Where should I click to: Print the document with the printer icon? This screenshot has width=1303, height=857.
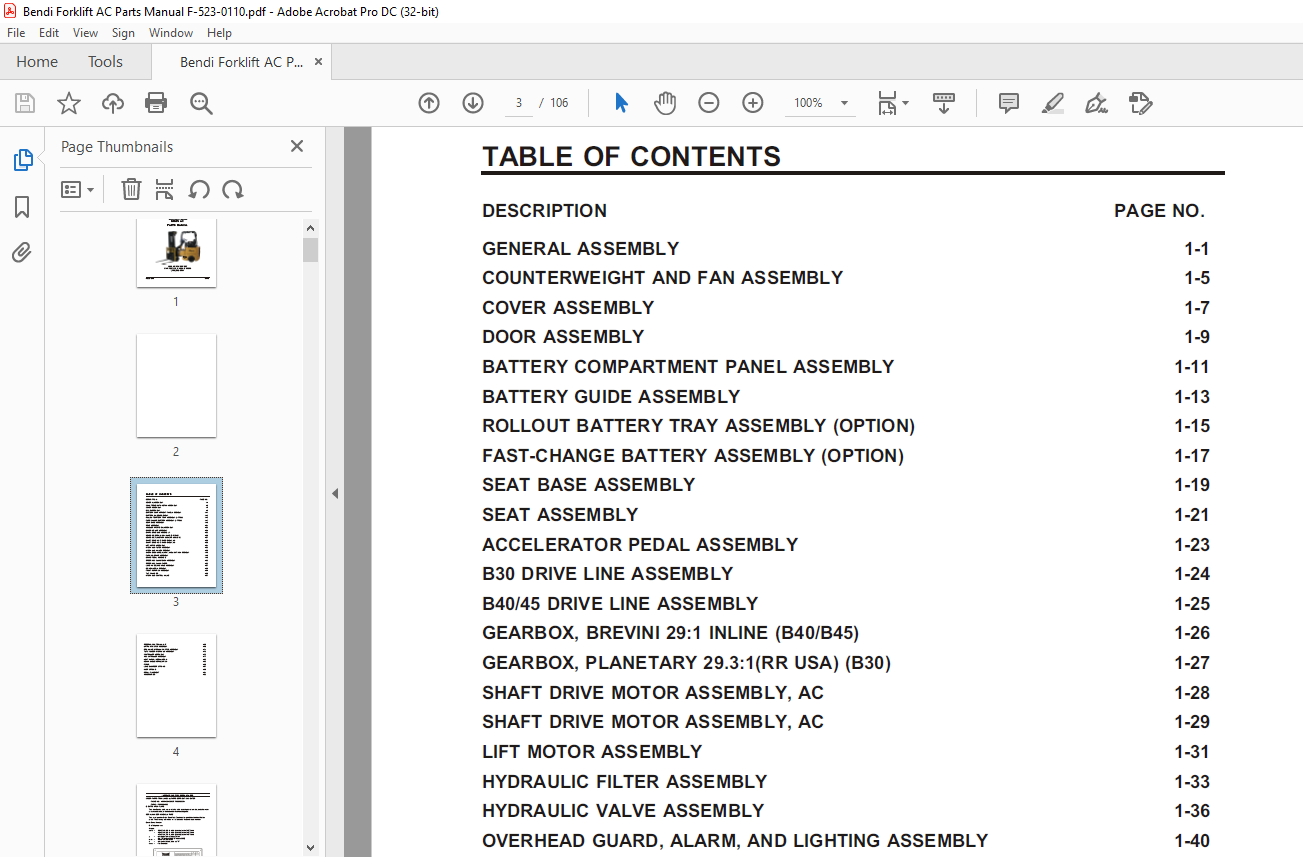pos(156,103)
